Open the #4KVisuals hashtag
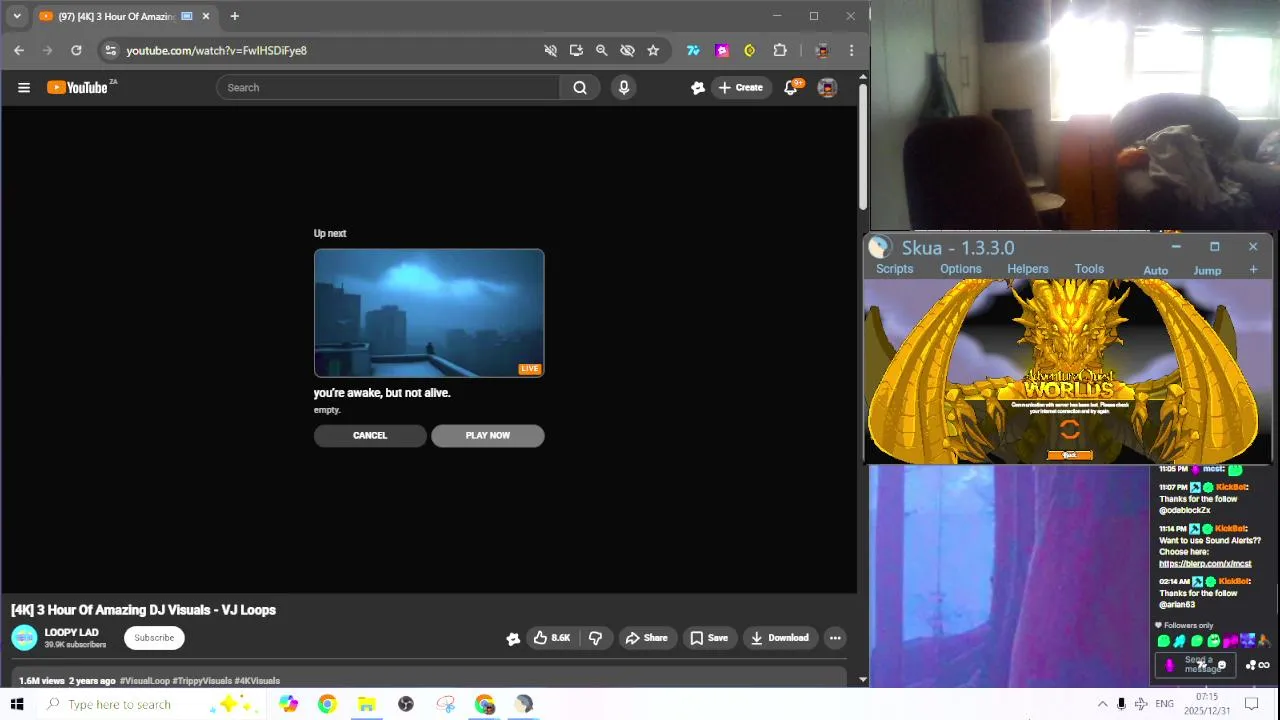 click(x=257, y=681)
